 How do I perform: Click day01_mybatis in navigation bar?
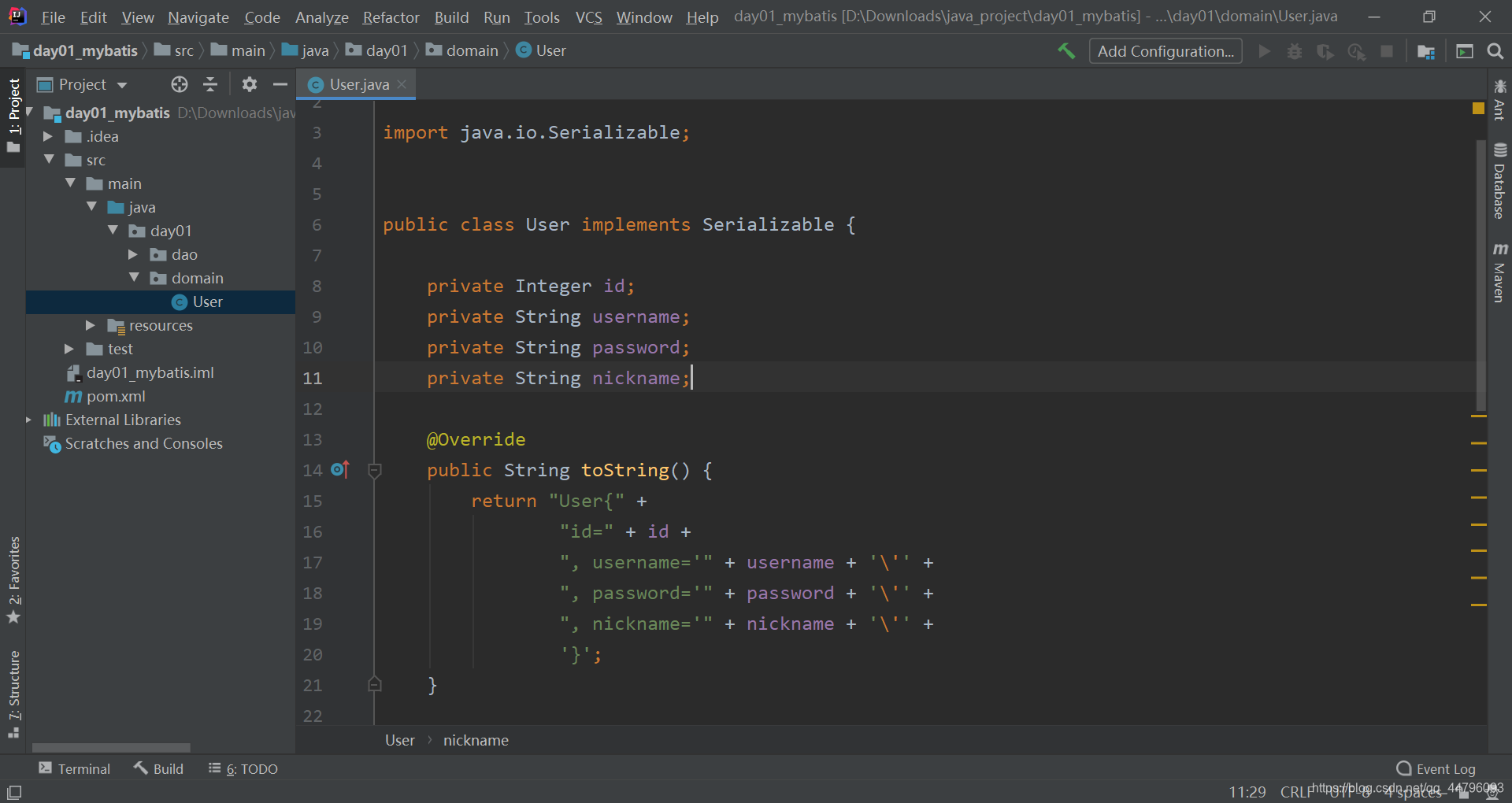pos(76,51)
